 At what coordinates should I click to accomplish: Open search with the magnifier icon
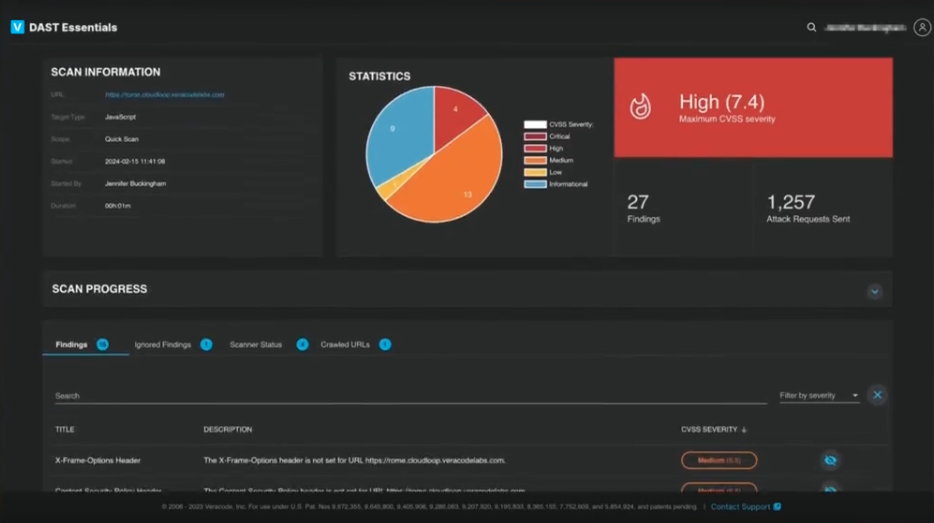pyautogui.click(x=811, y=27)
